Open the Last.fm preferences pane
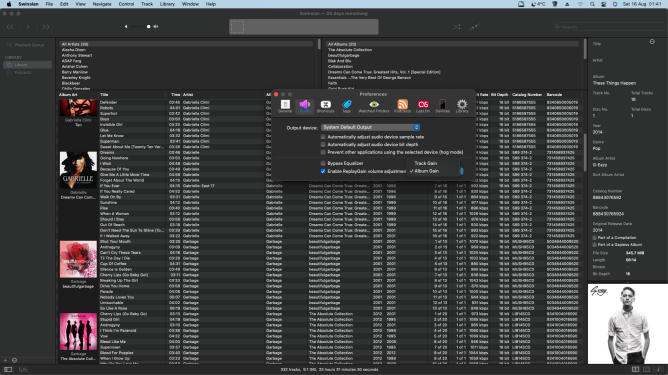This screenshot has width=668, height=375. tap(423, 106)
